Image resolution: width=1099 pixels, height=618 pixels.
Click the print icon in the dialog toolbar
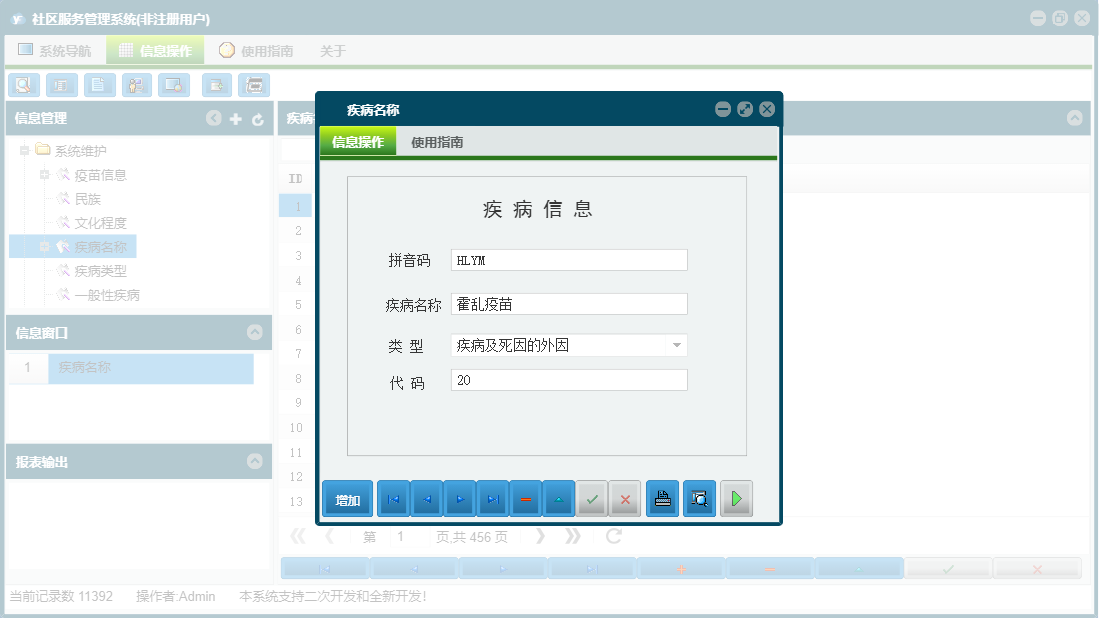click(661, 498)
